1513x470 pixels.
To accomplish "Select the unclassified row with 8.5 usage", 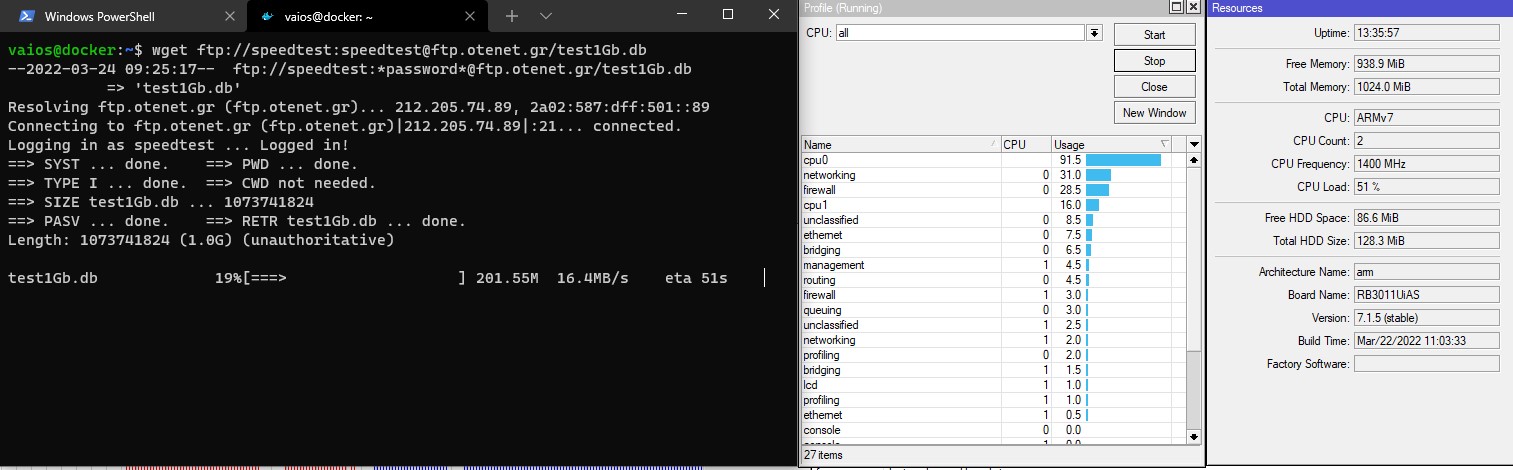I will 993,220.
